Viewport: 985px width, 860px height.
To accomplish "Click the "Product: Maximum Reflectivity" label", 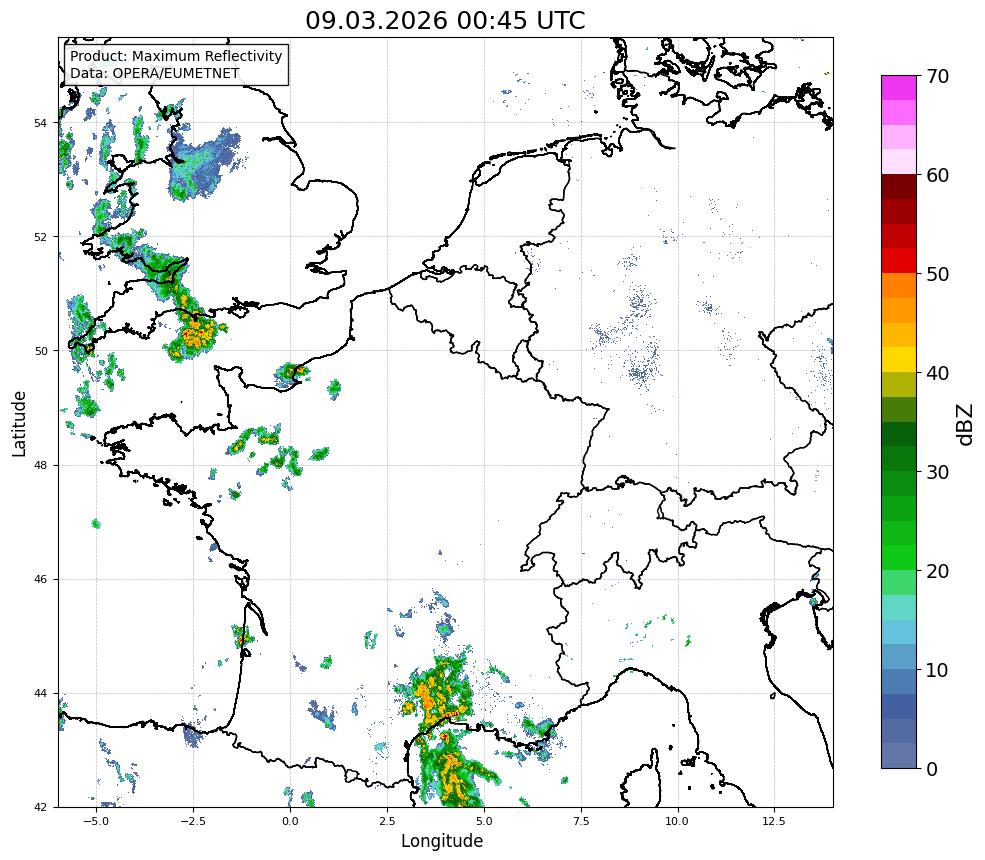I will coord(177,57).
